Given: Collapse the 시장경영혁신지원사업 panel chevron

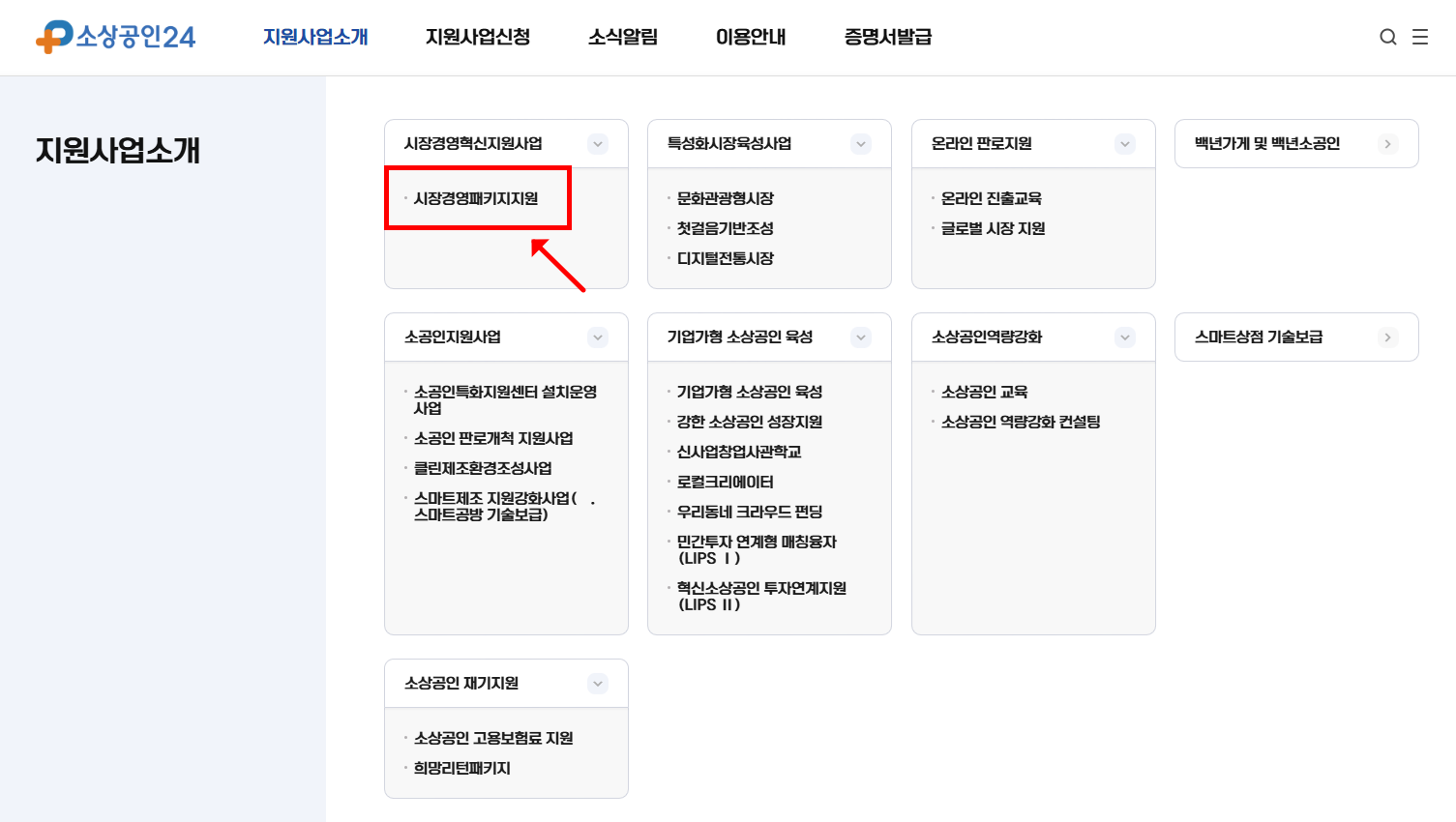Looking at the screenshot, I should pyautogui.click(x=597, y=143).
